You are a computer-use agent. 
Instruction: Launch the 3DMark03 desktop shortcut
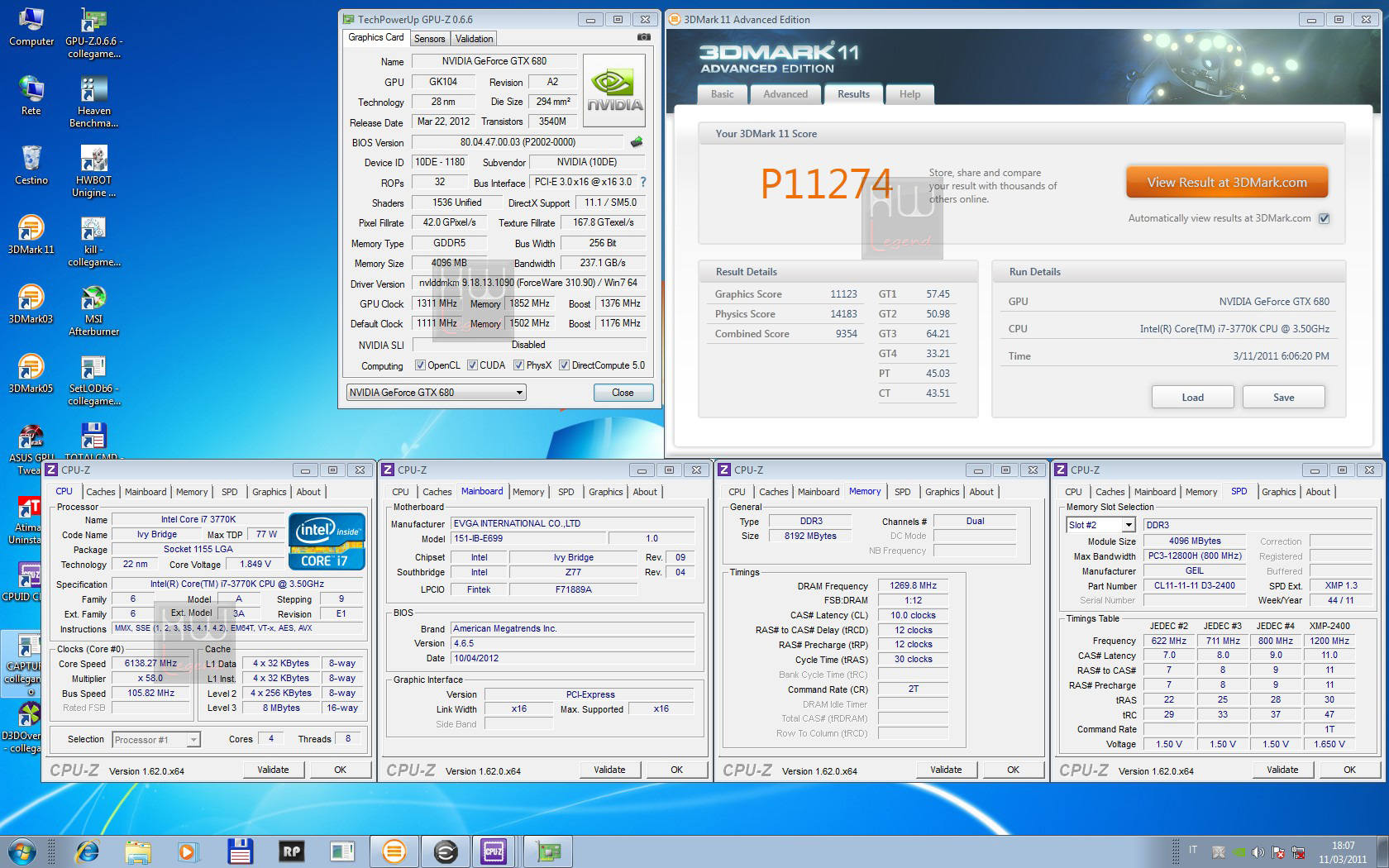[31, 304]
